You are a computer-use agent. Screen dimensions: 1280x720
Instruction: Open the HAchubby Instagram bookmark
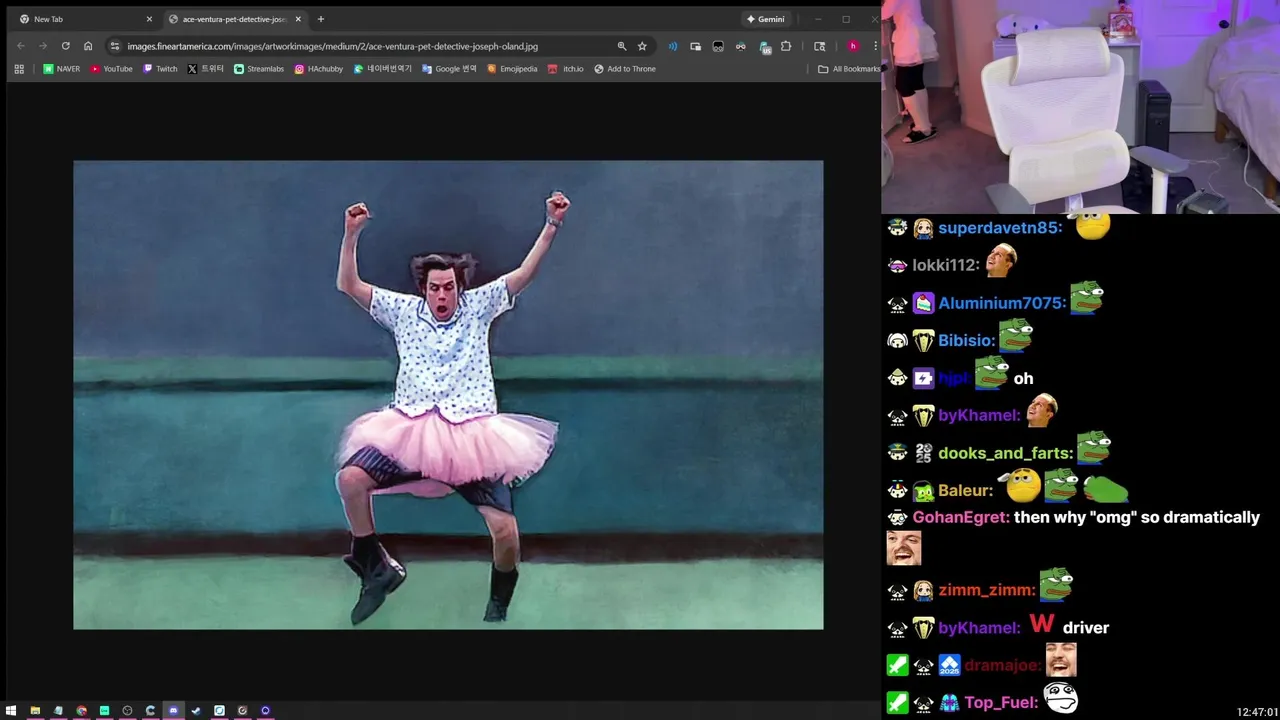click(x=319, y=69)
